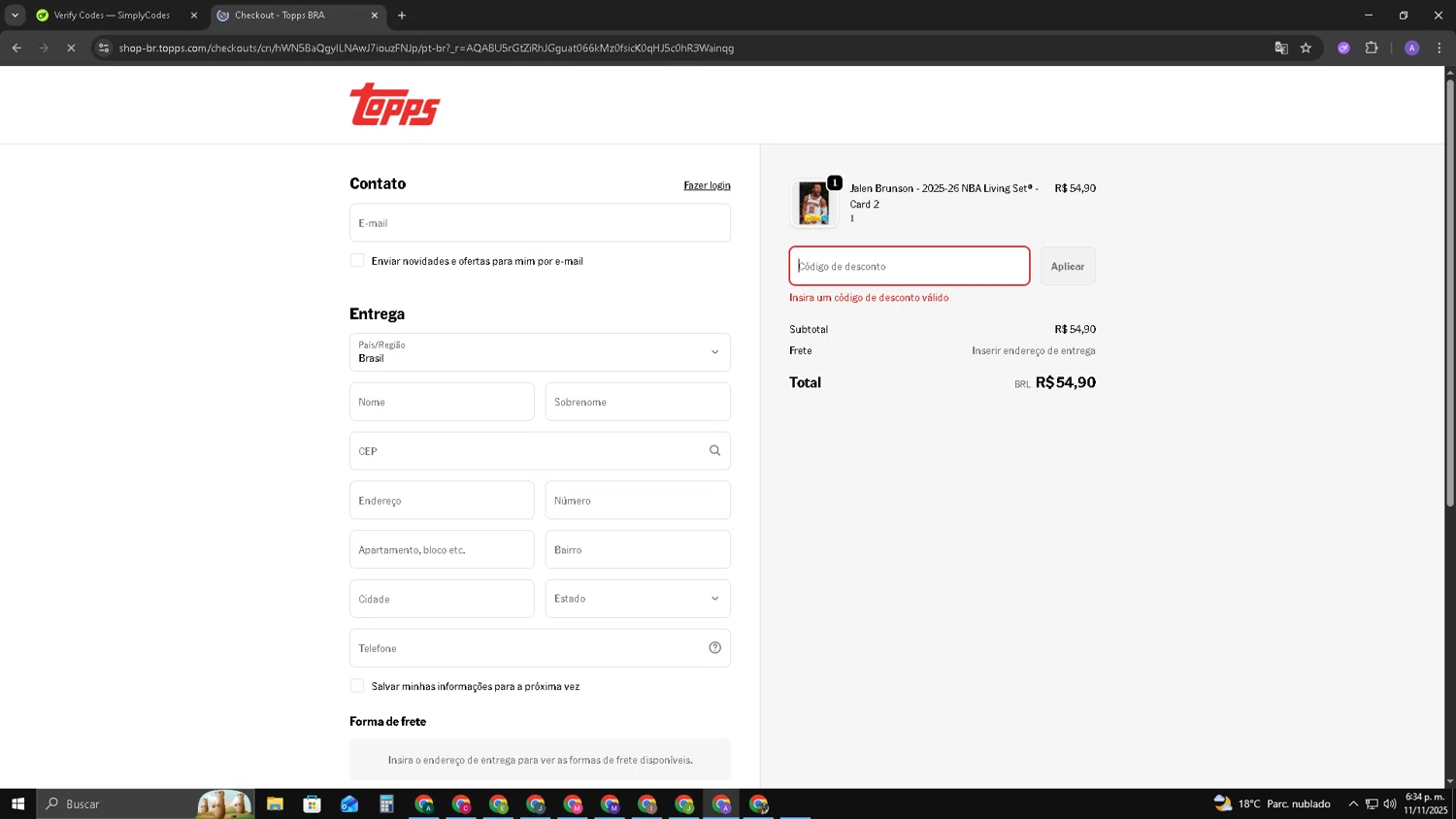Click the Topps logo
1456x819 pixels.
[394, 105]
